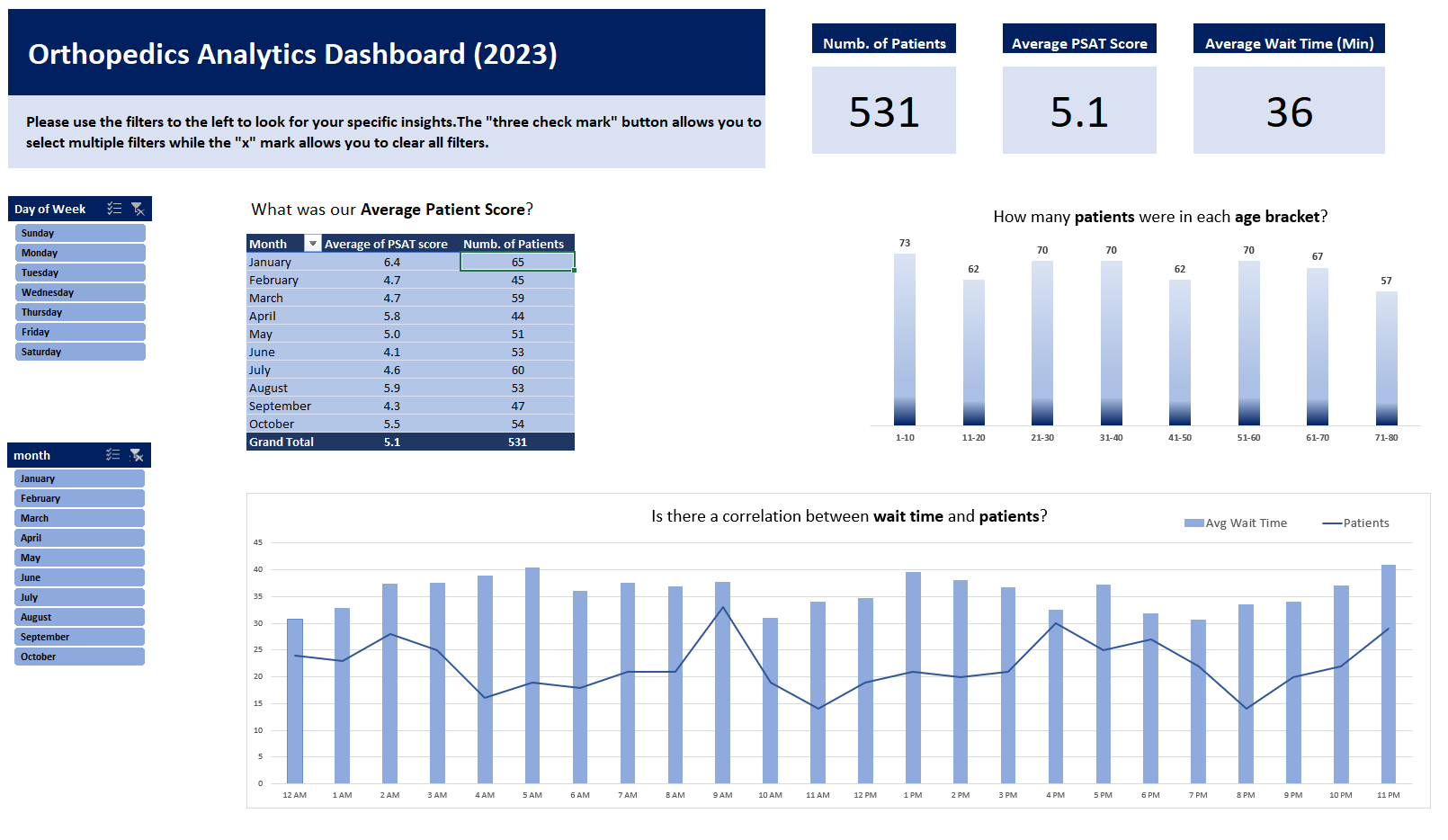Filter by Tuesday
1448x840 pixels.
click(x=80, y=273)
